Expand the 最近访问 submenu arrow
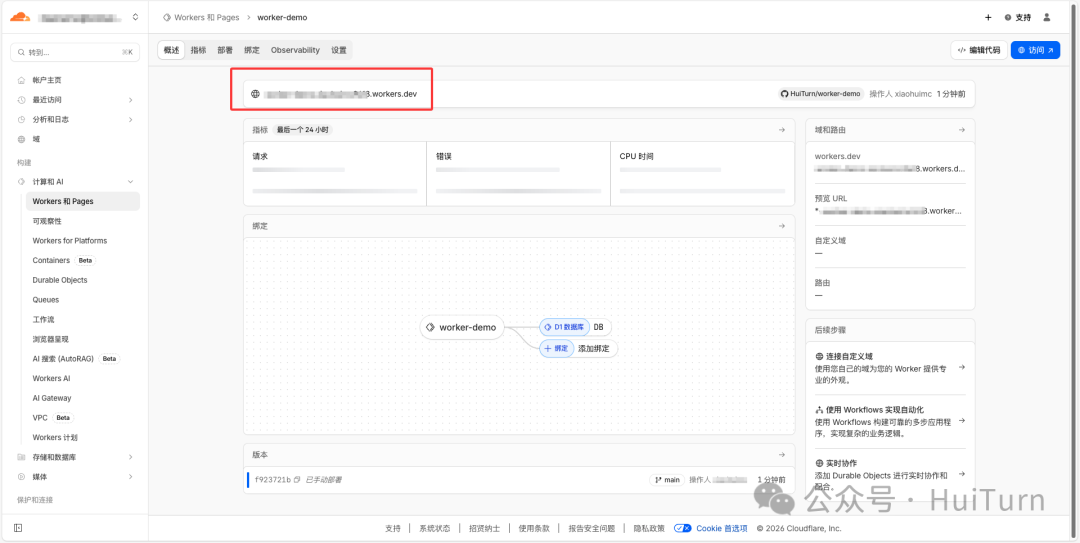This screenshot has width=1080, height=543. [x=130, y=100]
